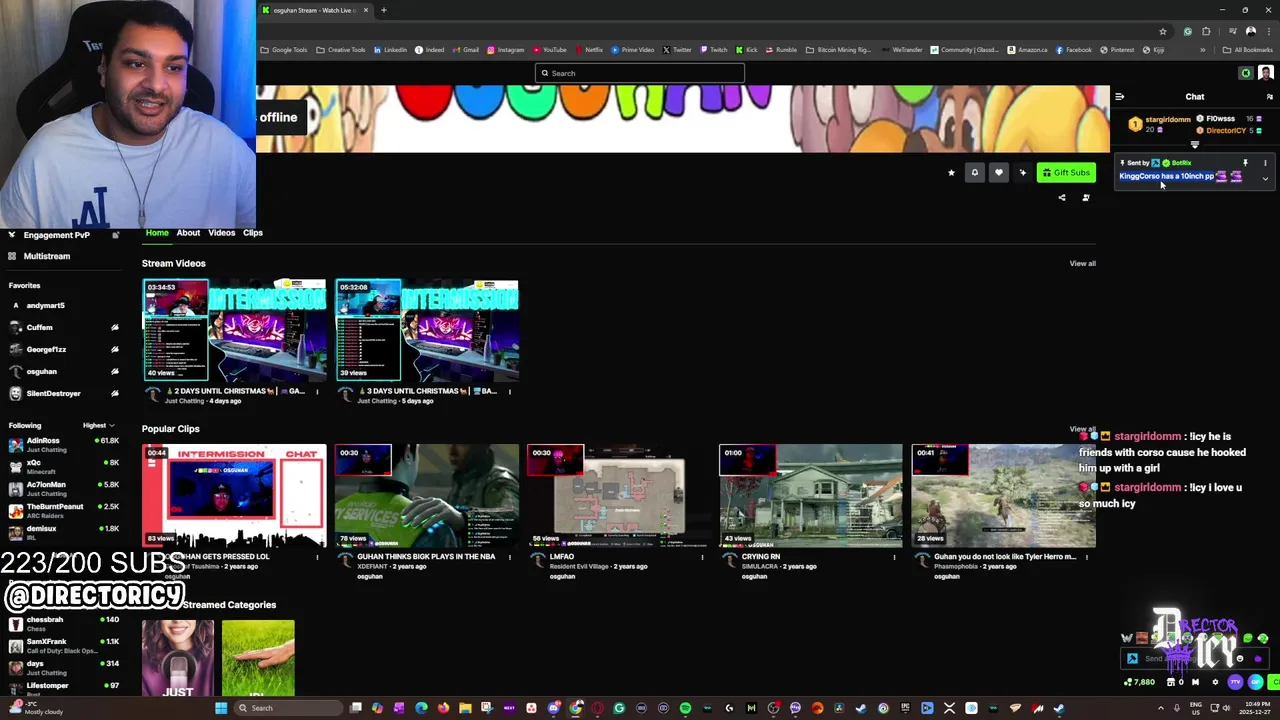
Task: Go to the channel Clips tab
Action: tap(252, 233)
